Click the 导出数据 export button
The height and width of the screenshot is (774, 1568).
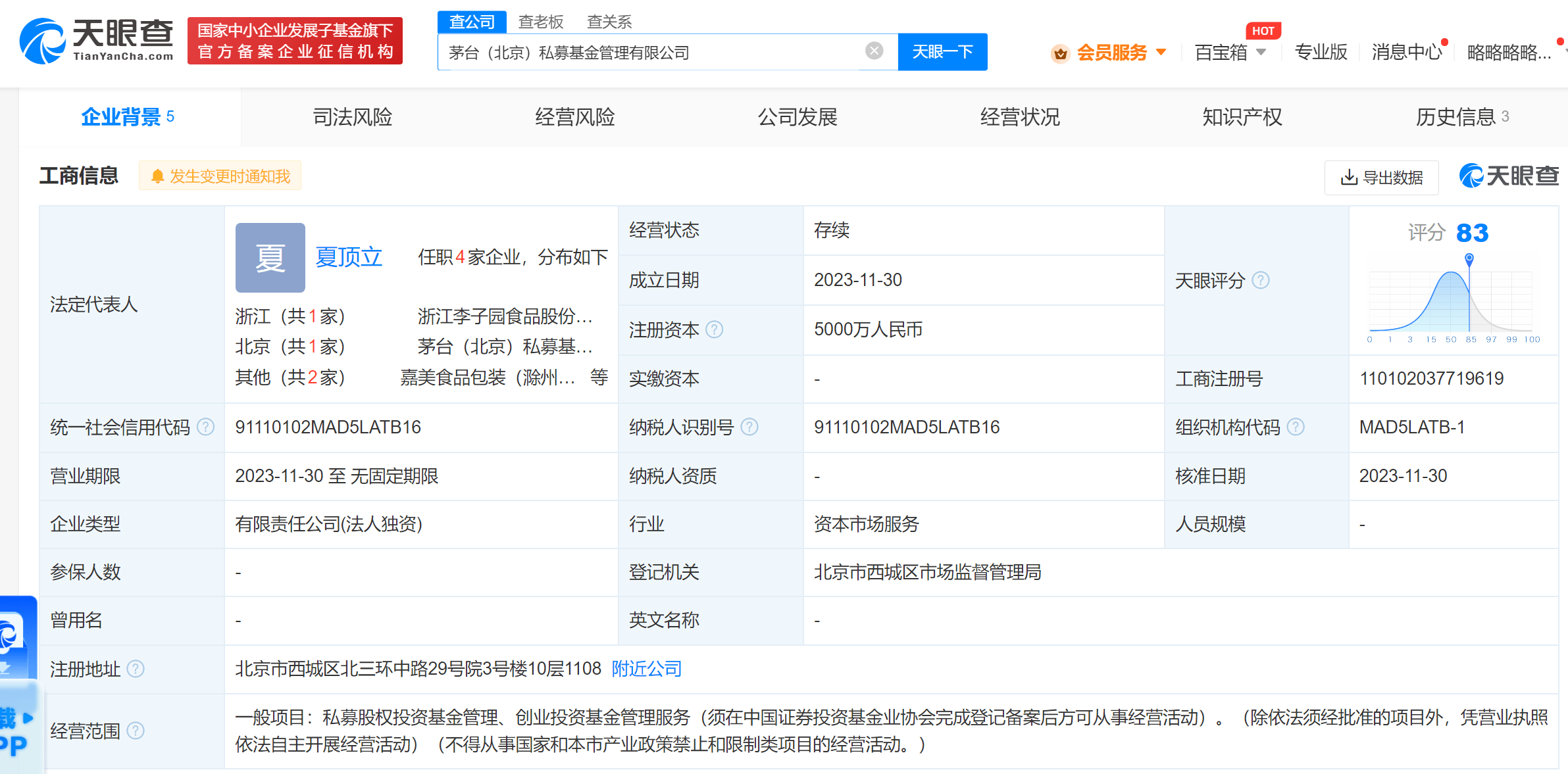1381,178
